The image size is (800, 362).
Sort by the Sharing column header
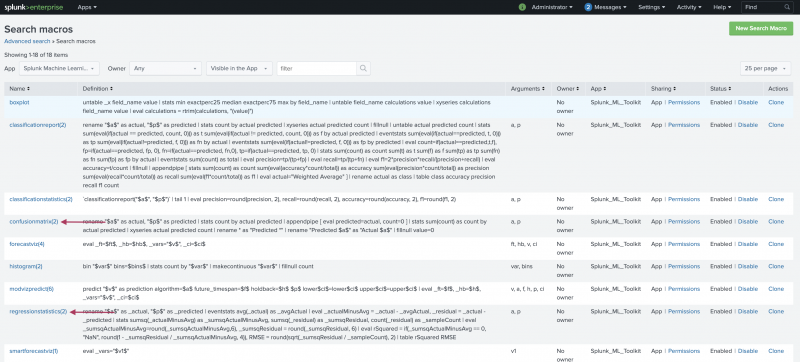tap(663, 89)
